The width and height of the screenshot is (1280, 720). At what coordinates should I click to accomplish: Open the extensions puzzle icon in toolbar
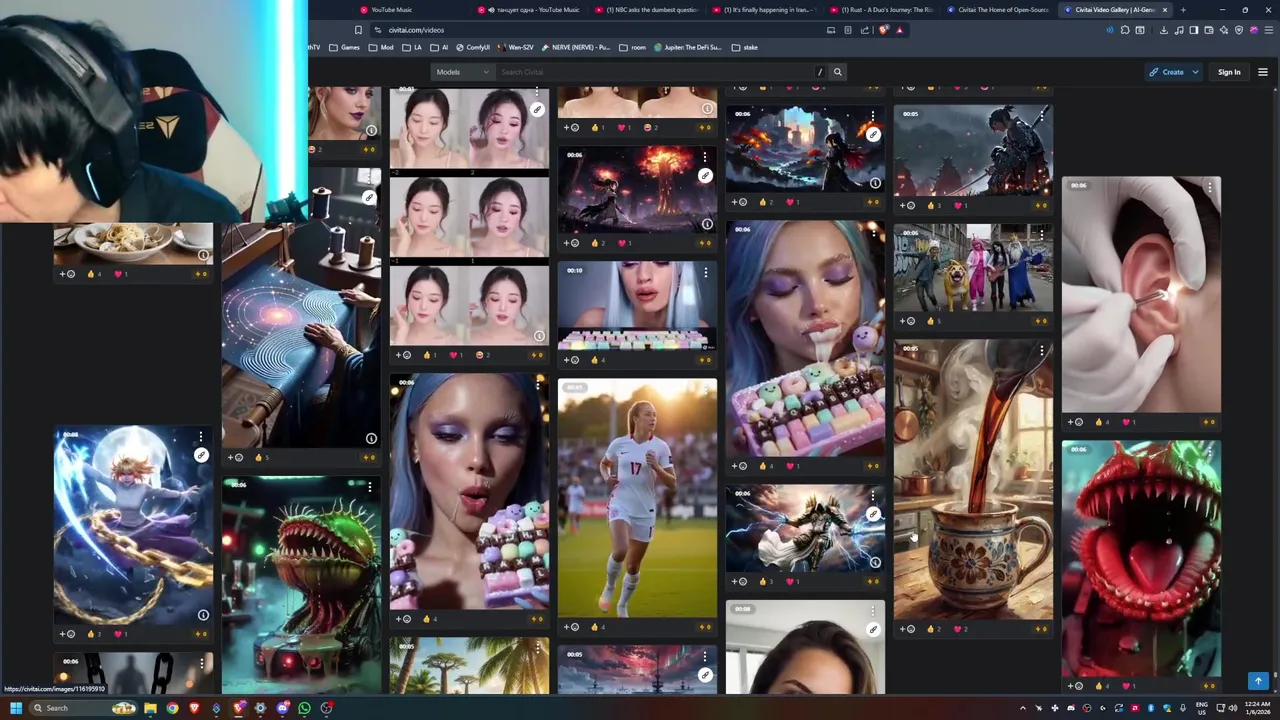(1125, 30)
